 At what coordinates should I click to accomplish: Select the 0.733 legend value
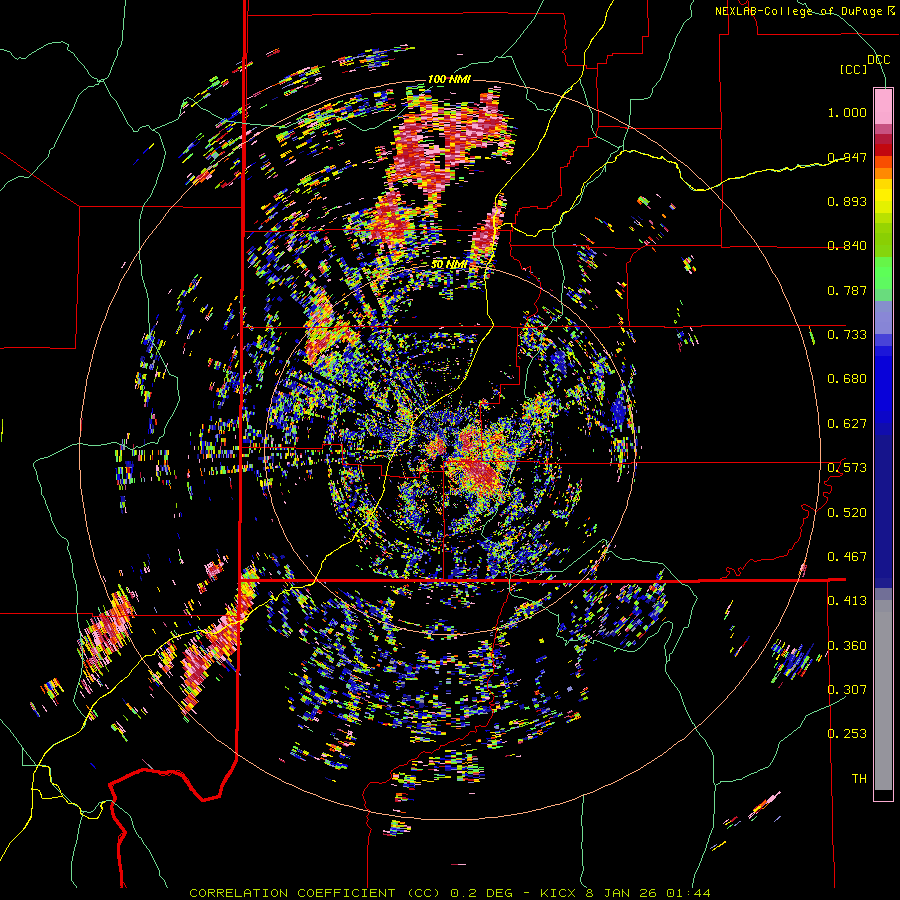(847, 335)
